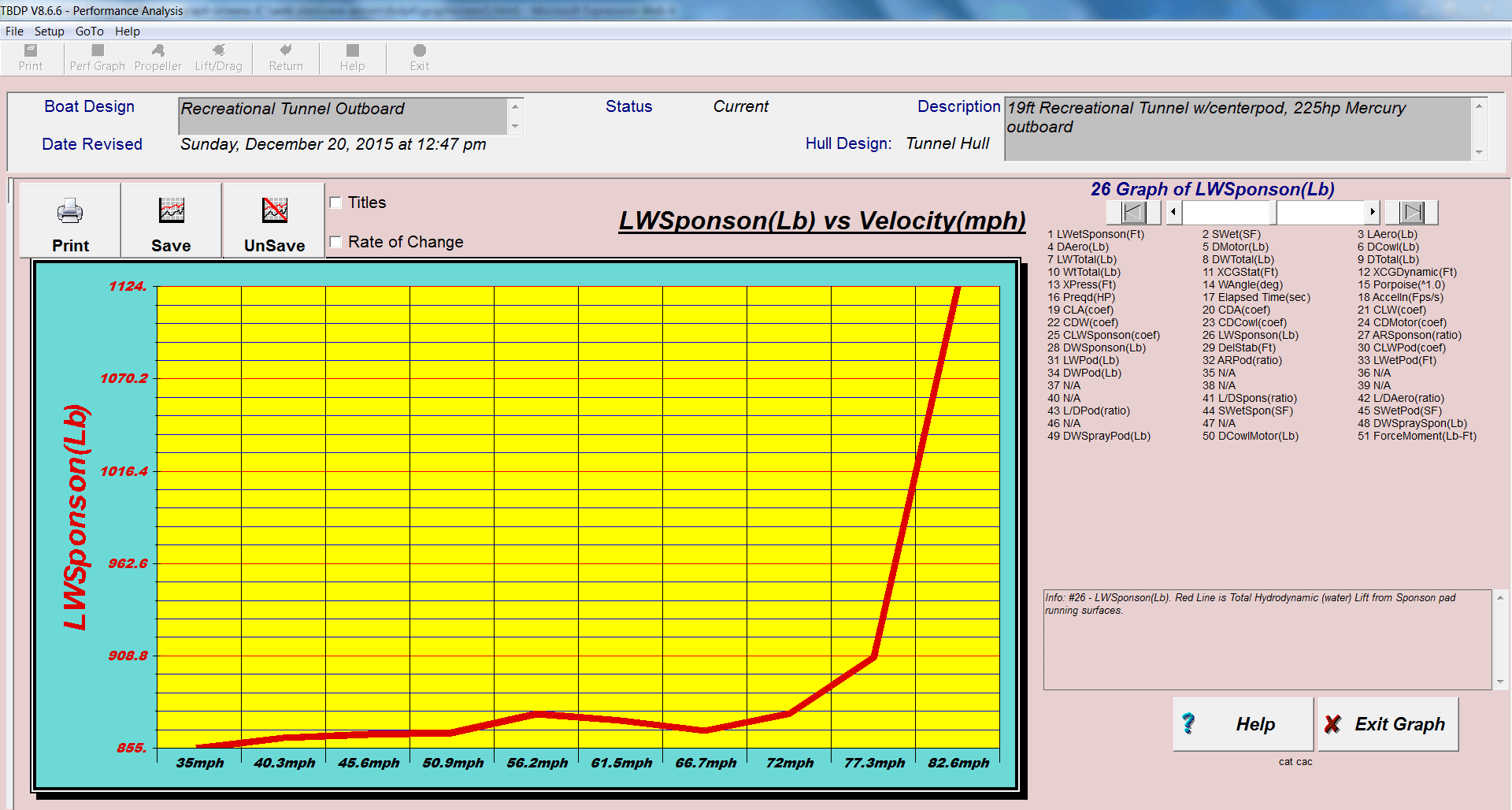
Task: Select graph 42 L/DAero(ratio)
Action: (1400, 398)
